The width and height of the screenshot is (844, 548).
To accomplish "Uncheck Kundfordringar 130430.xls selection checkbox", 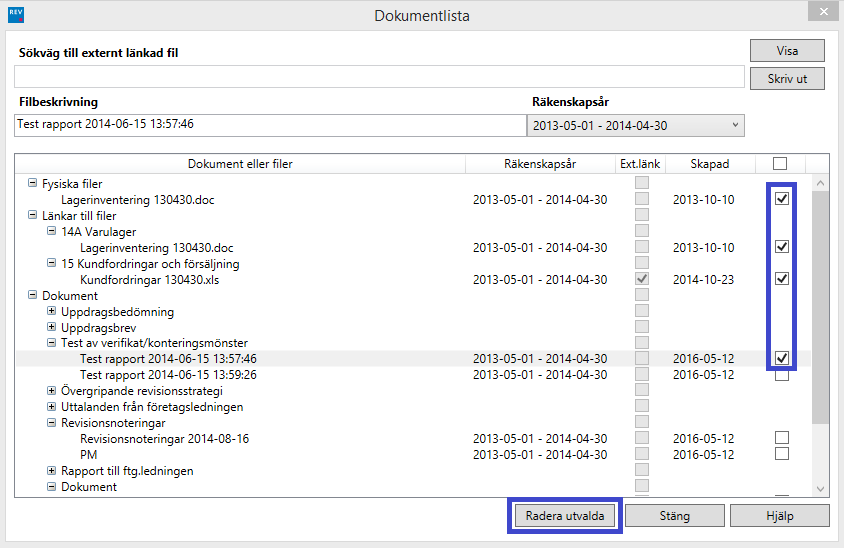I will [782, 279].
